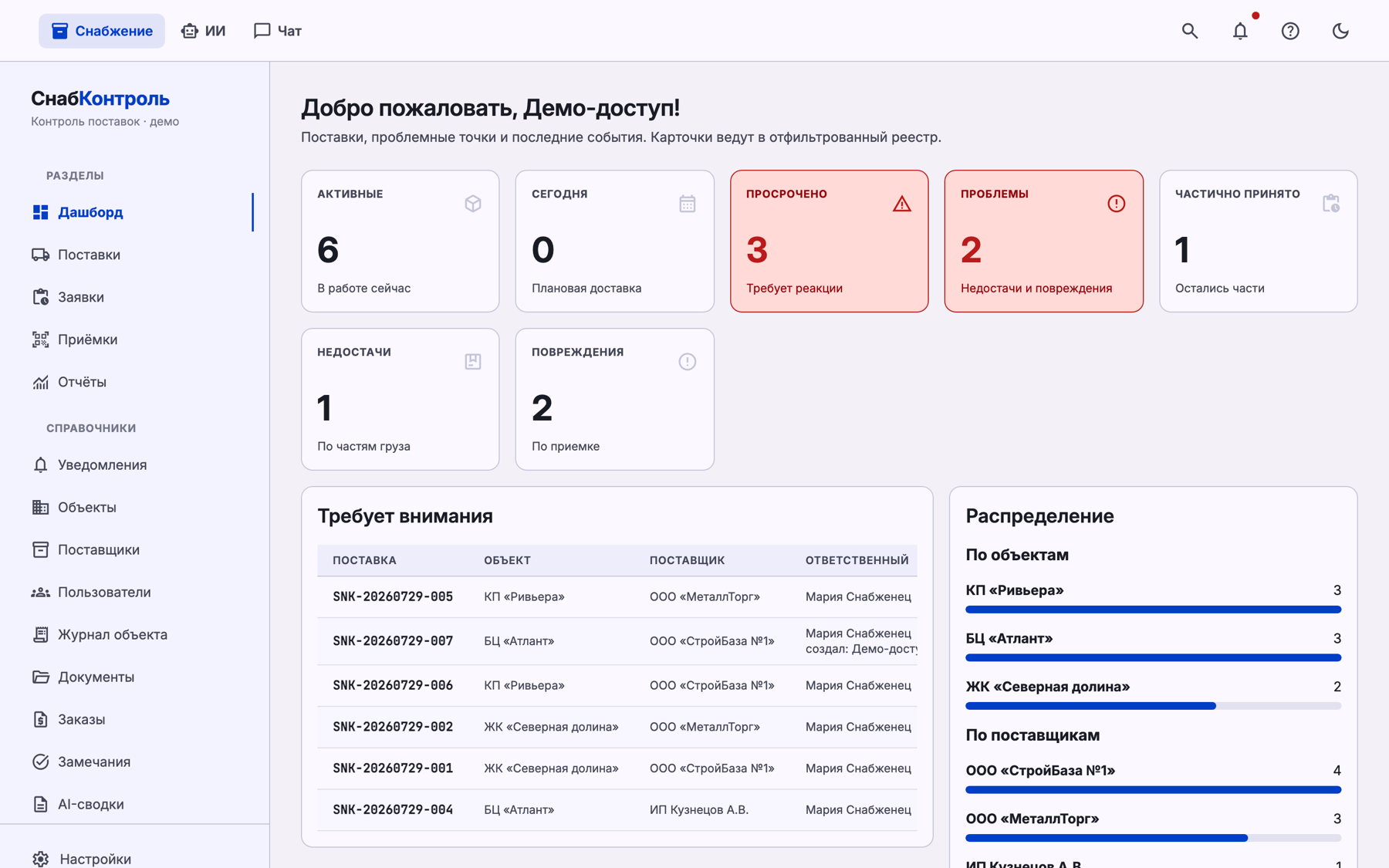This screenshot has height=868, width=1389.
Task: Open delivery SNK-20260729-001
Action: pos(392,768)
